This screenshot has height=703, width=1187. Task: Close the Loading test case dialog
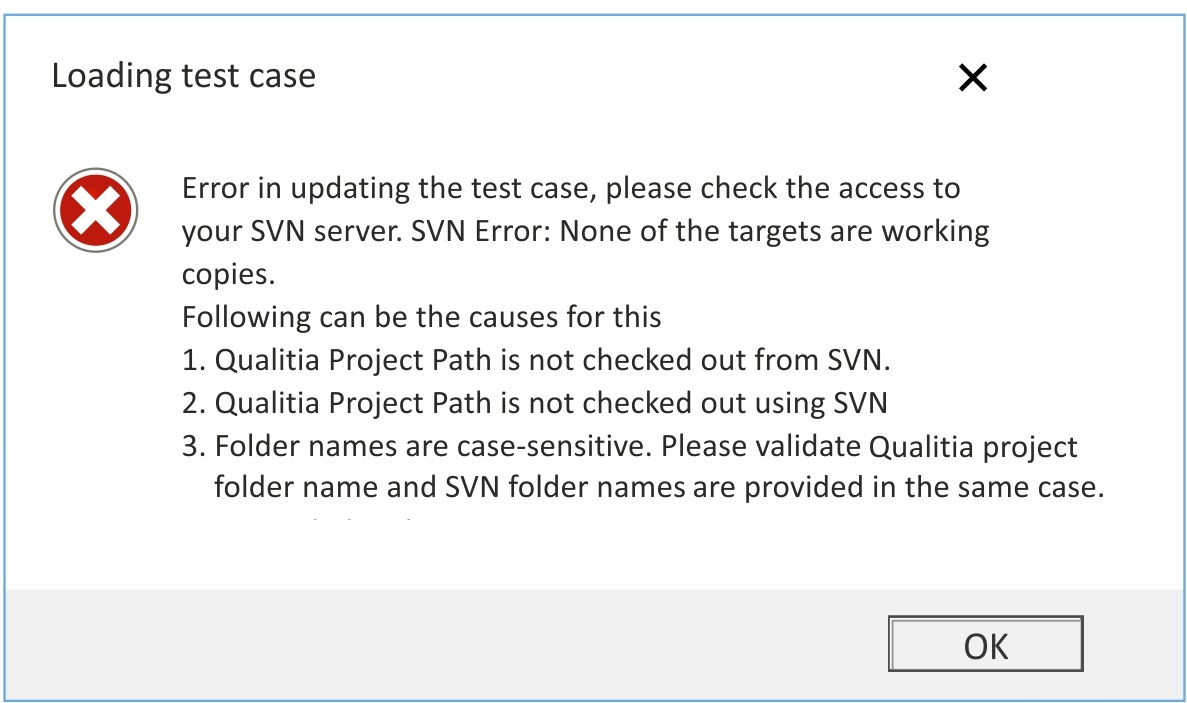coord(972,78)
